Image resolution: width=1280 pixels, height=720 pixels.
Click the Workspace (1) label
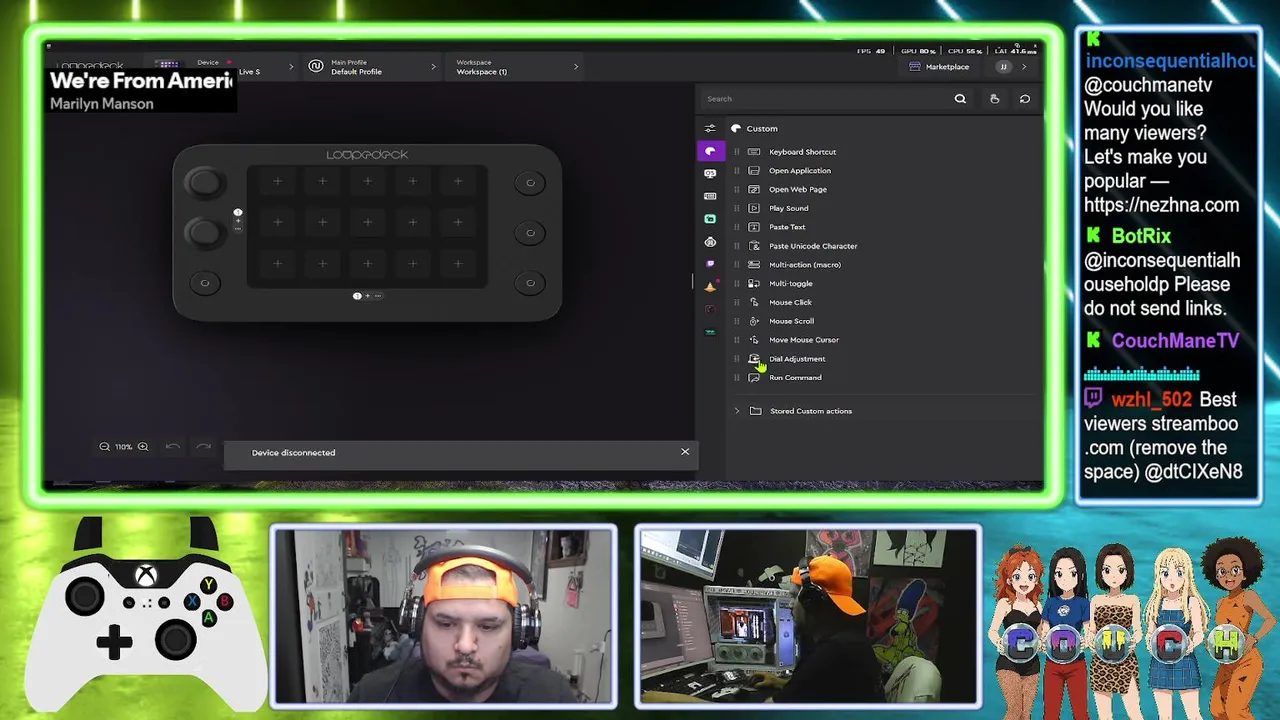click(x=482, y=72)
